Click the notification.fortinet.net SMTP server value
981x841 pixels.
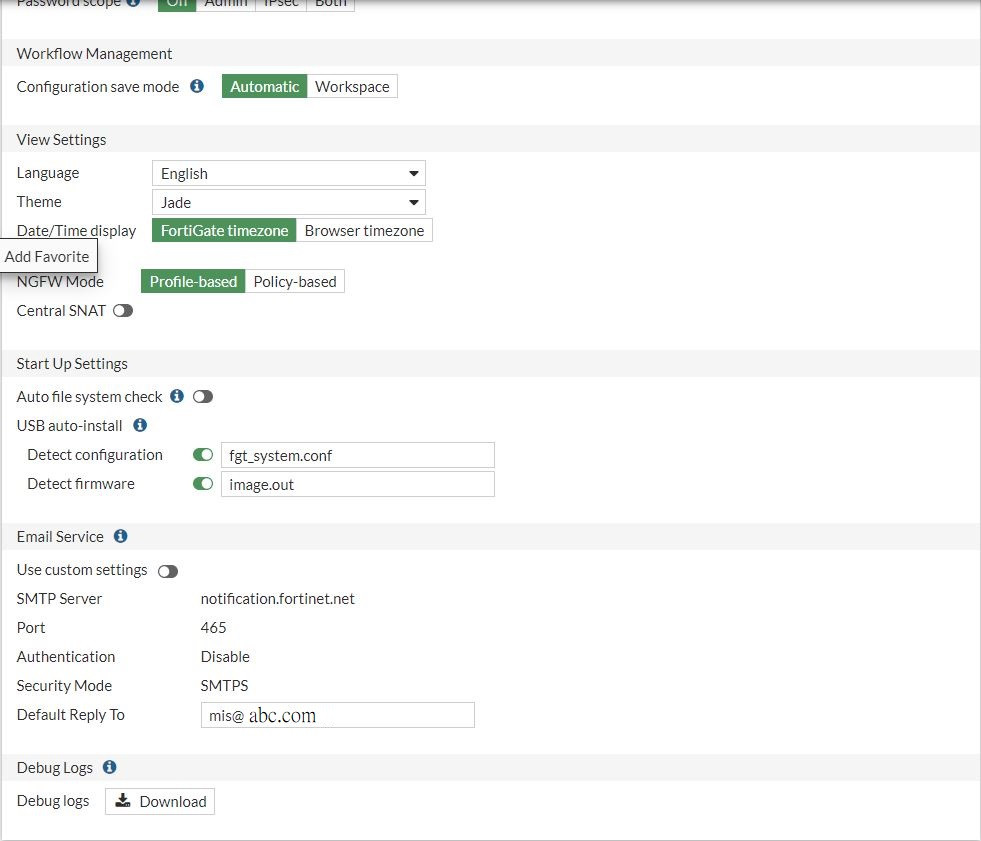click(277, 598)
